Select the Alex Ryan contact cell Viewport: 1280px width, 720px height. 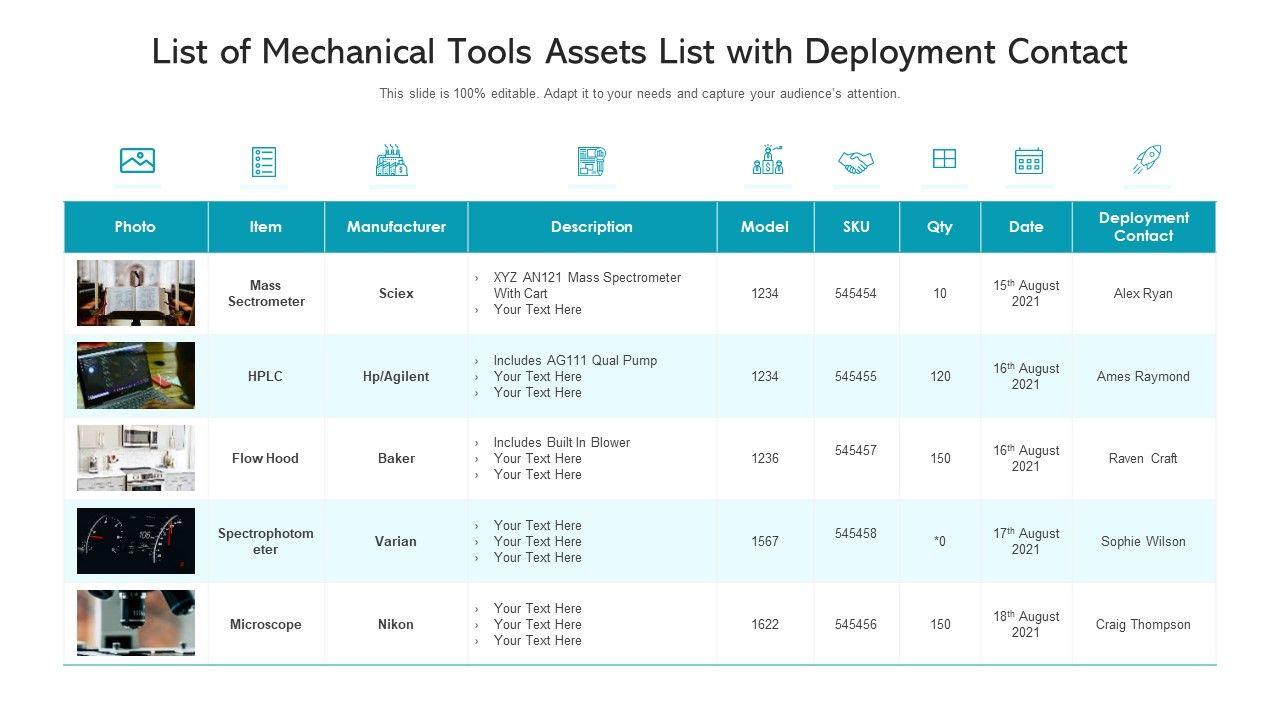[1143, 294]
